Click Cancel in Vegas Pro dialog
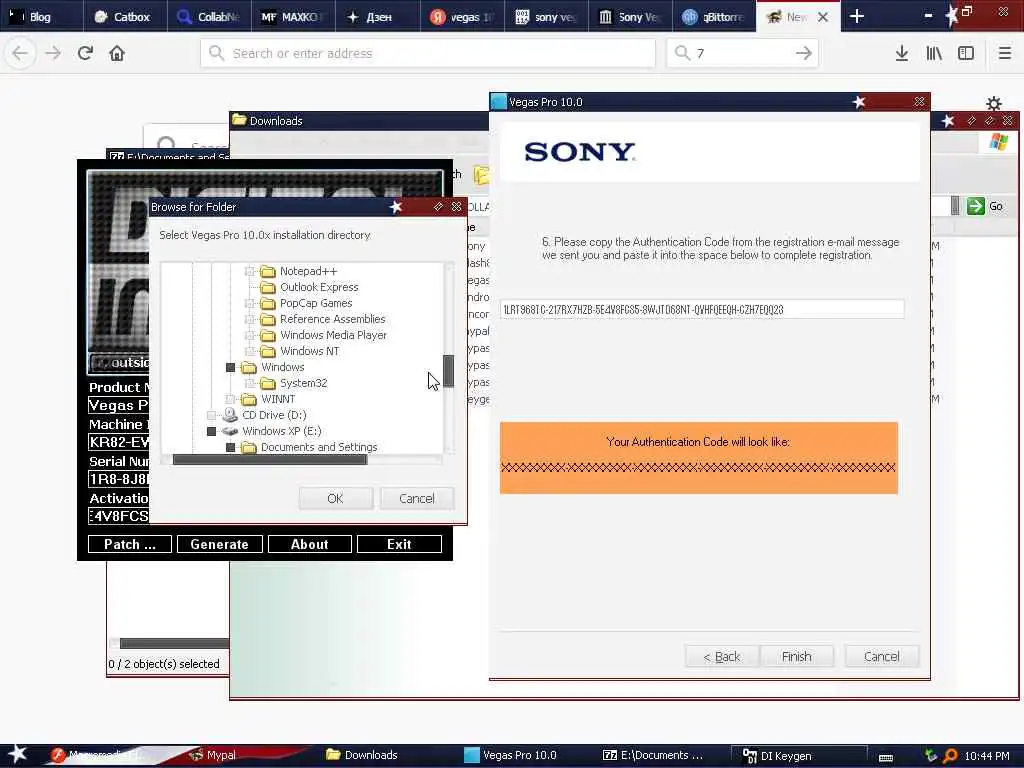Screen dimensions: 1024x768 coord(882,656)
